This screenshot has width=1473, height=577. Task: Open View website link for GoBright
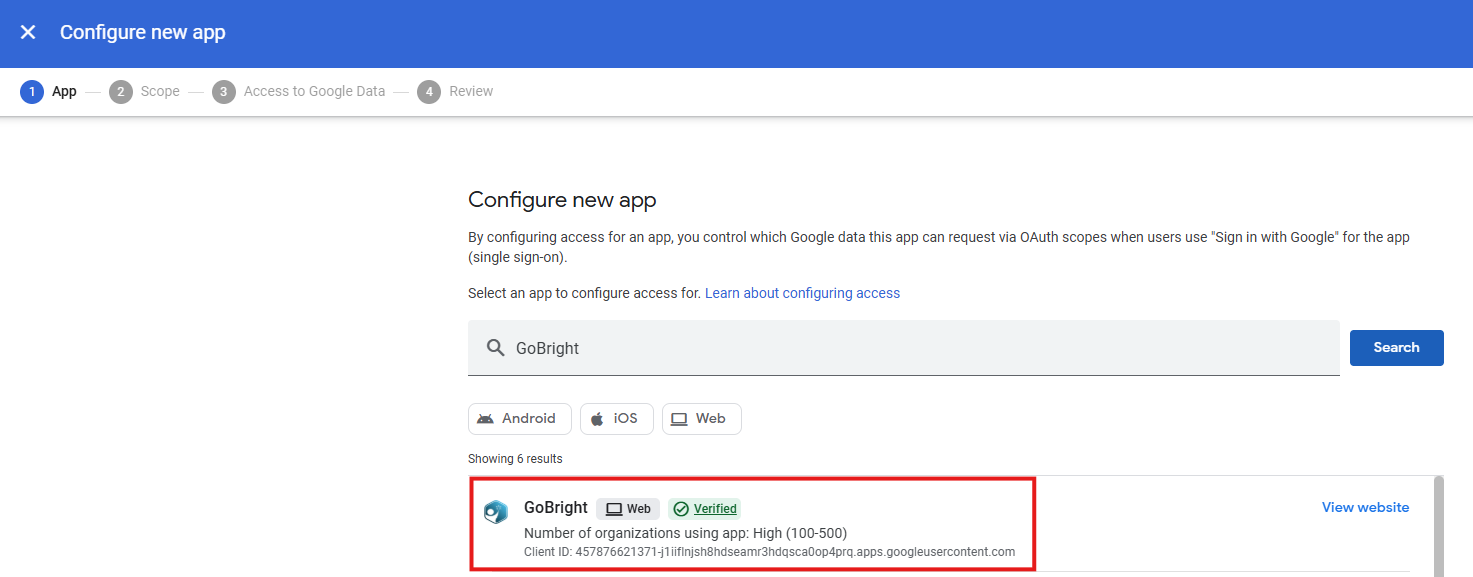coord(1365,508)
